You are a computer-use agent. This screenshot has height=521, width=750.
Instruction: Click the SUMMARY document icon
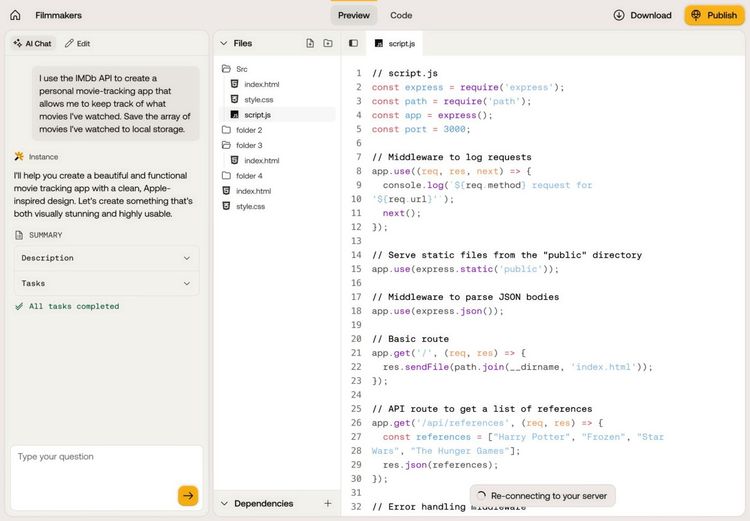[19, 235]
